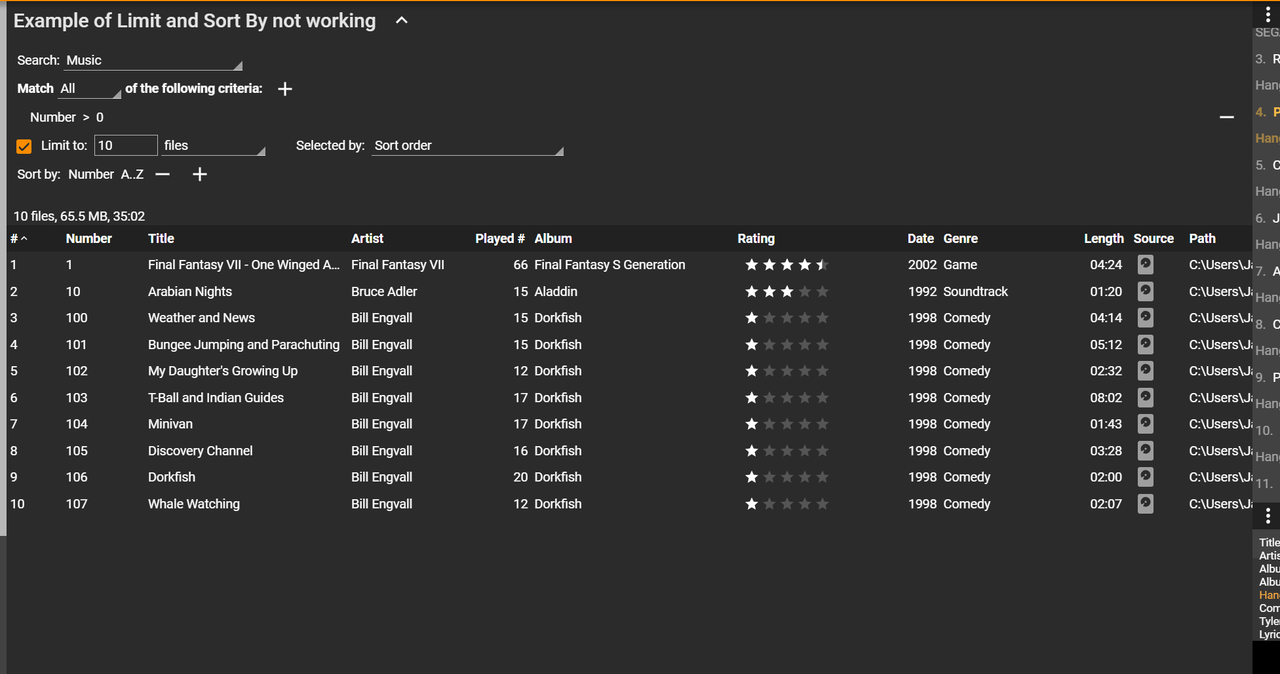The width and height of the screenshot is (1280, 674).
Task: Collapse the playlist header with the chevron
Action: tap(402, 20)
